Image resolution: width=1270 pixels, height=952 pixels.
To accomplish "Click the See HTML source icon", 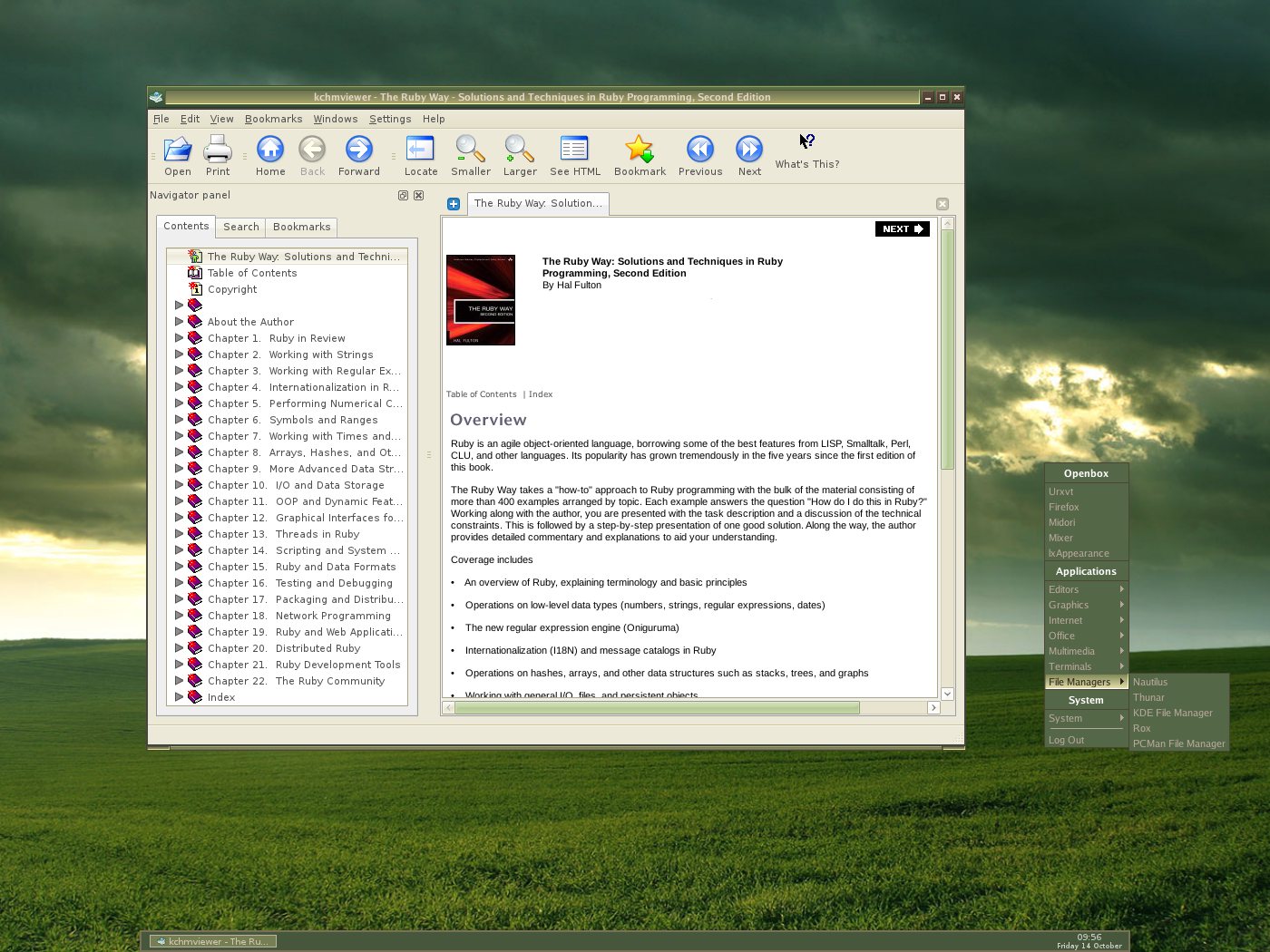I will pyautogui.click(x=574, y=150).
